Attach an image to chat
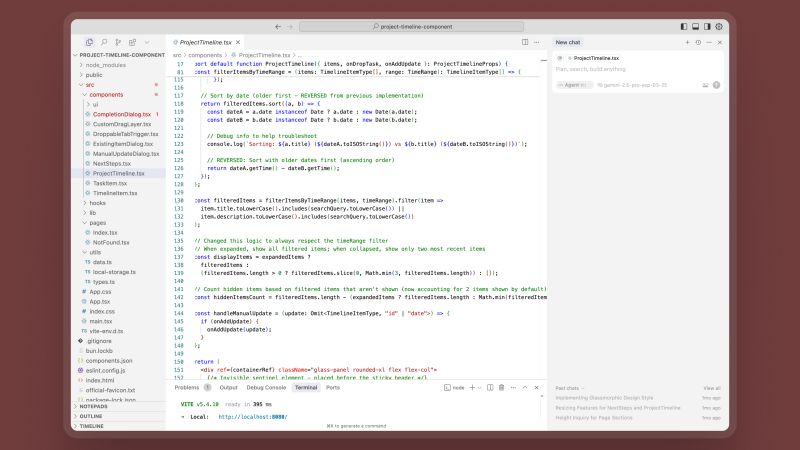This screenshot has width=800, height=450. [x=705, y=85]
